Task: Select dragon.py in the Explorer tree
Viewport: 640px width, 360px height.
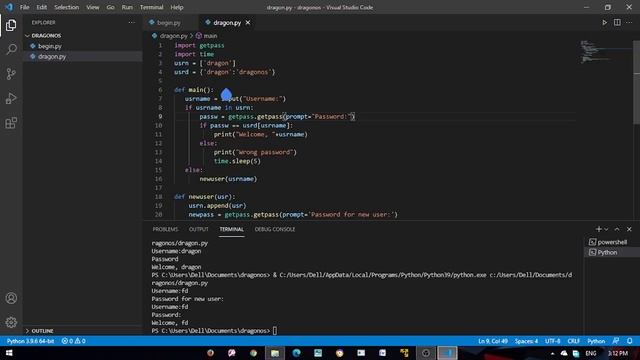Action: click(82, 56)
